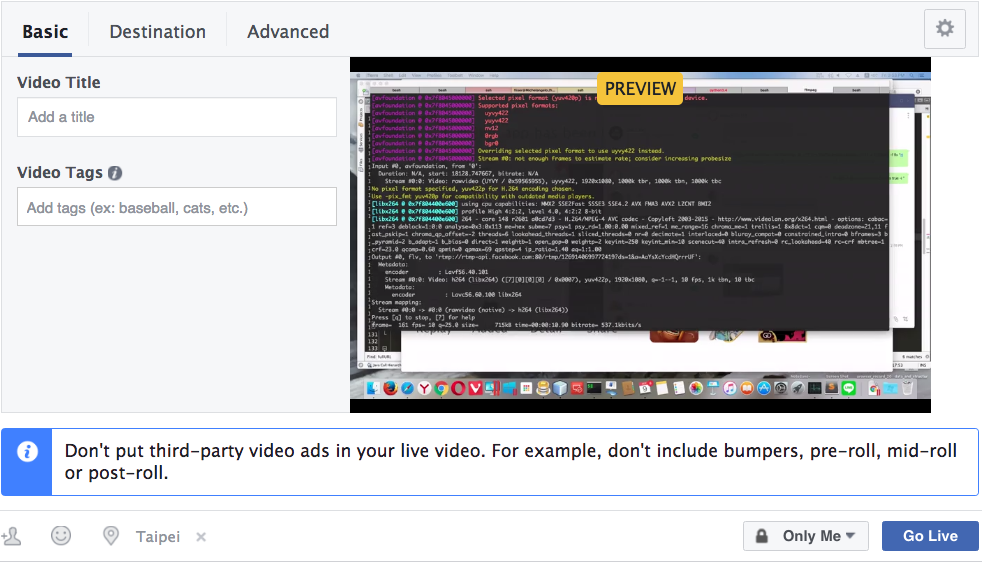Show the Video Tags info tooltip
Screen dimensions: 982x562
(115, 173)
